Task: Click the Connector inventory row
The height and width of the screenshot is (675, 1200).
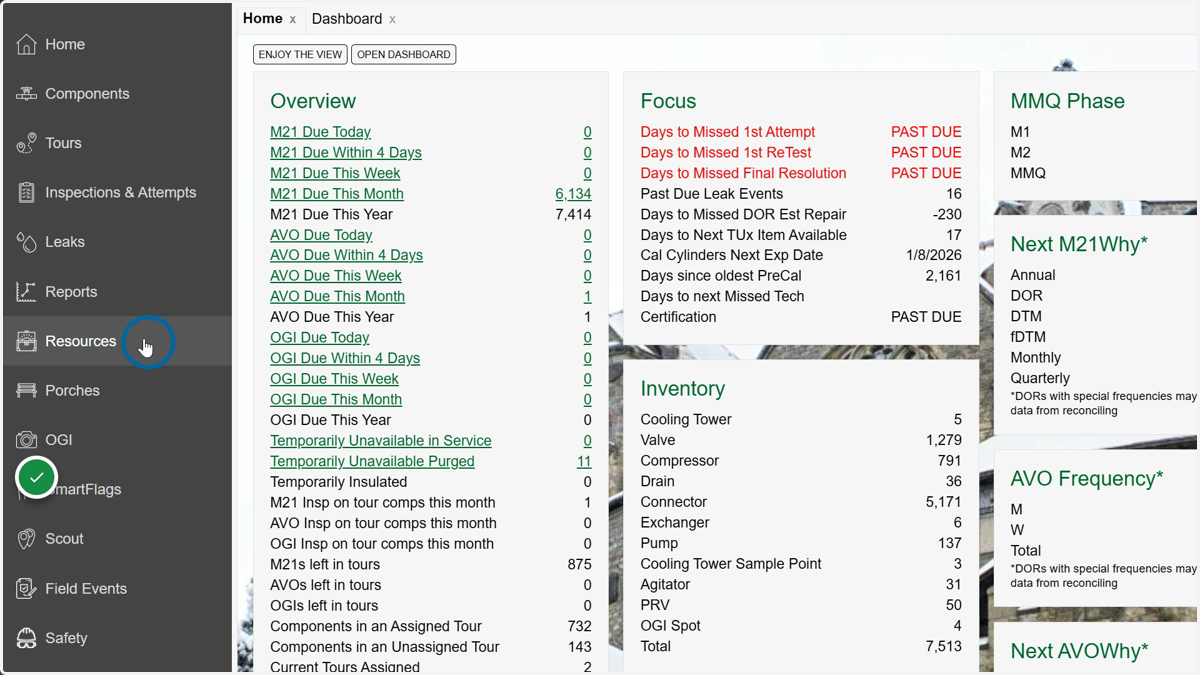Action: [x=801, y=502]
